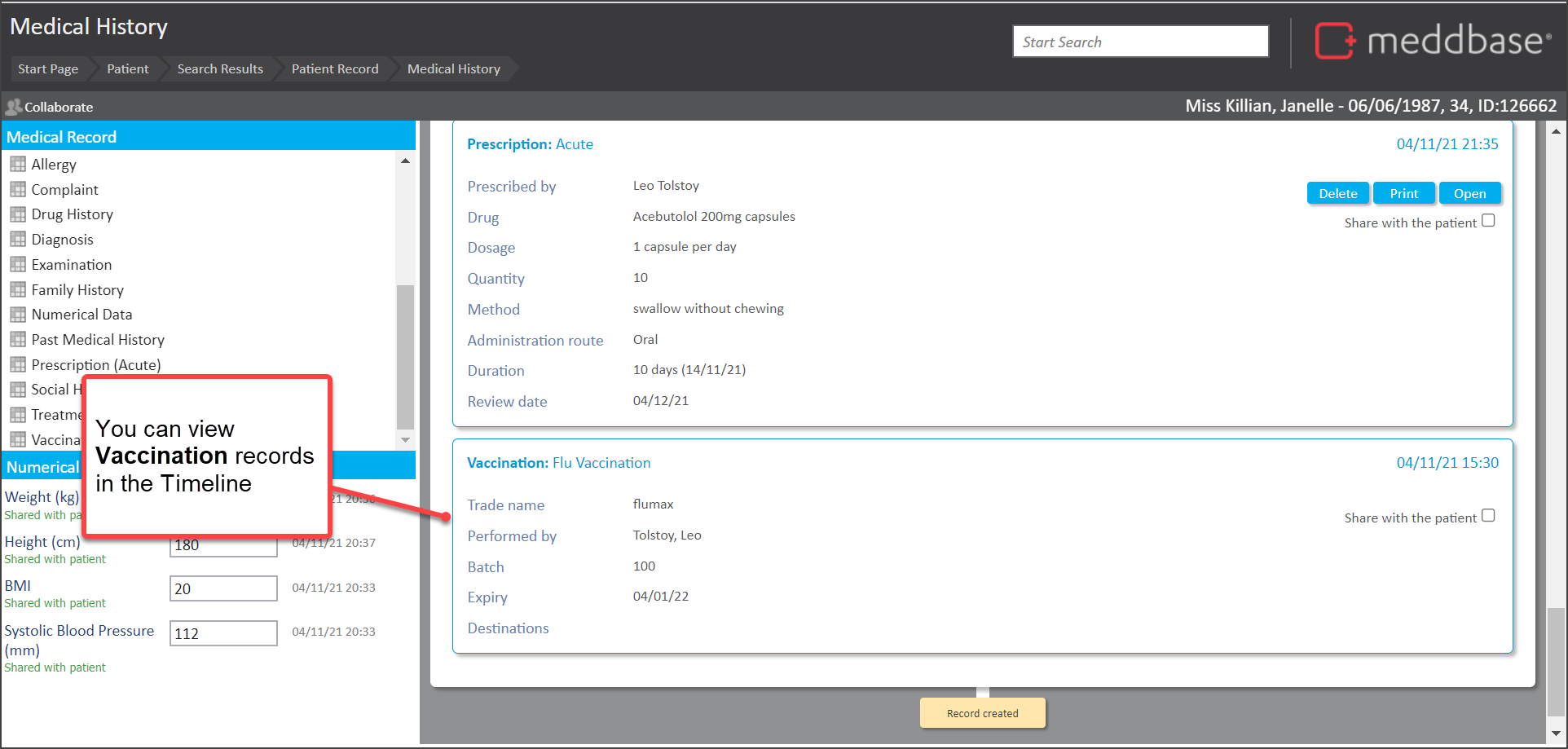1568x749 pixels.
Task: Go to Patient Record breadcrumb
Action: [335, 69]
